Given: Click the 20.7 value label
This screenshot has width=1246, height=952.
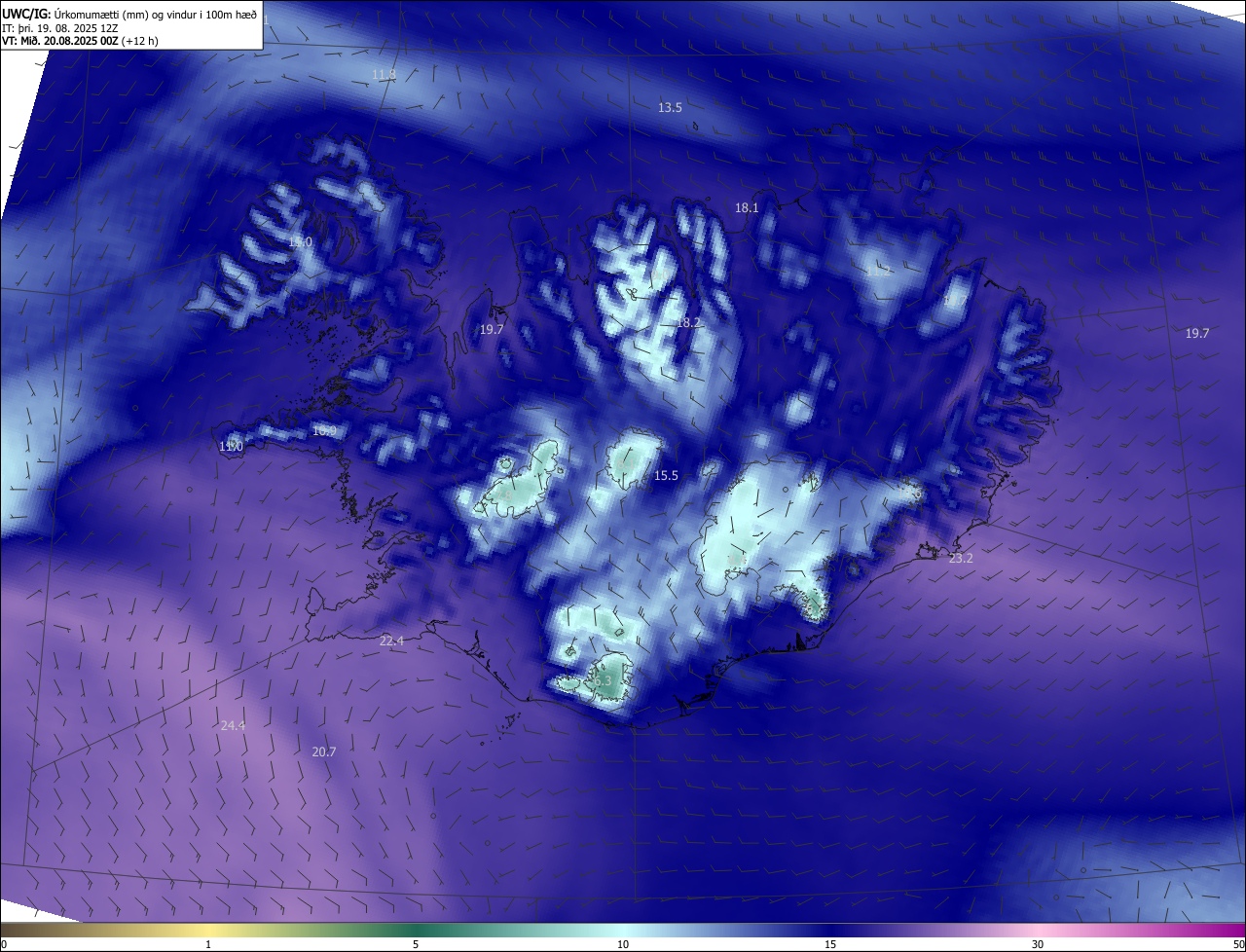Looking at the screenshot, I should [x=324, y=752].
